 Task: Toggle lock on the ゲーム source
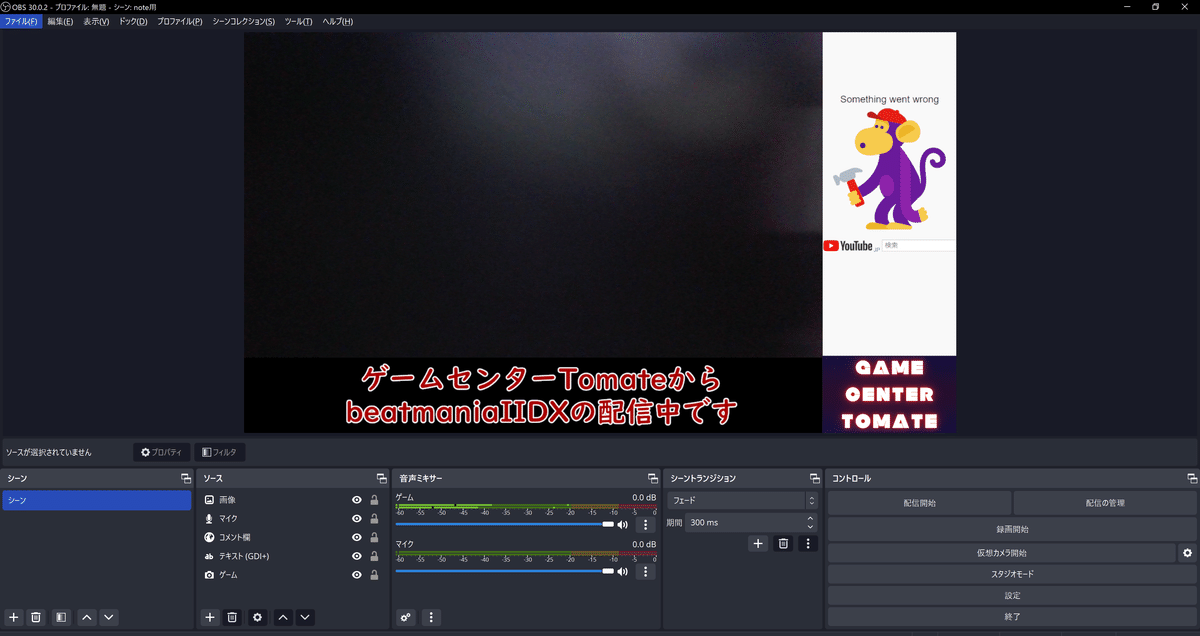point(374,575)
